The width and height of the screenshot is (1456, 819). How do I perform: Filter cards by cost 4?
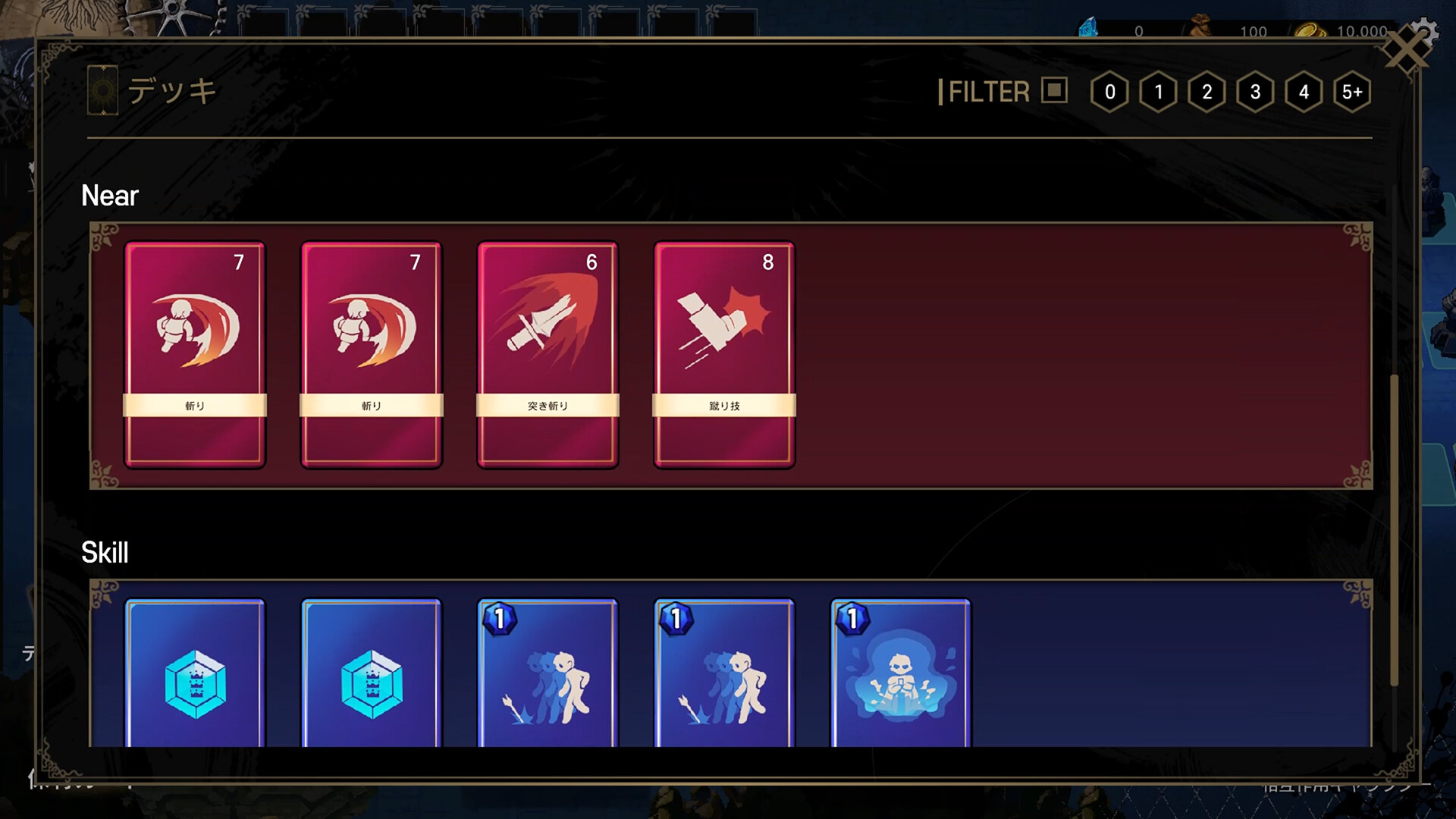[x=1304, y=92]
